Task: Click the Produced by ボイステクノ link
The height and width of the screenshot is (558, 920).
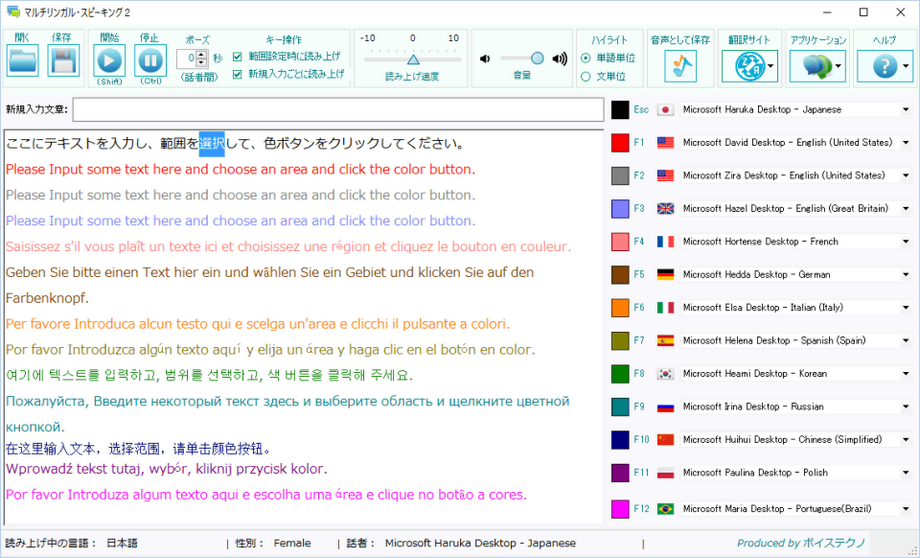Action: [x=801, y=543]
